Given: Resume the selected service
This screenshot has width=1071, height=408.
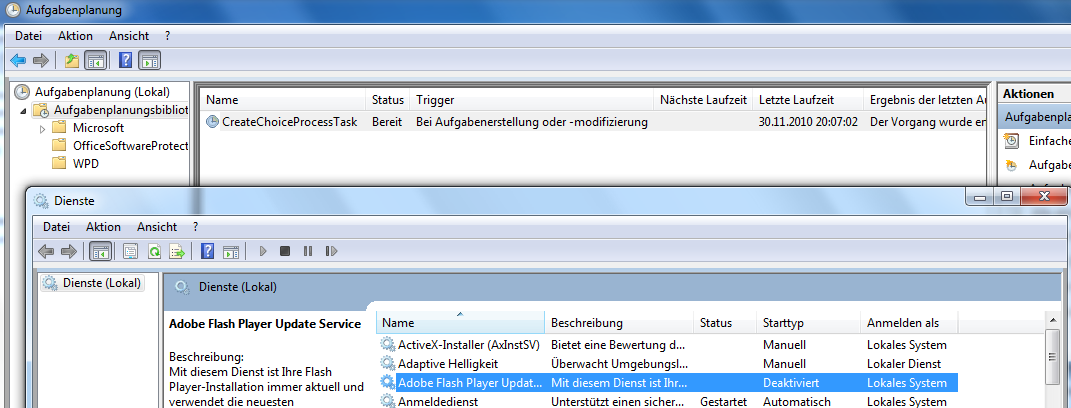Looking at the screenshot, I should 331,251.
